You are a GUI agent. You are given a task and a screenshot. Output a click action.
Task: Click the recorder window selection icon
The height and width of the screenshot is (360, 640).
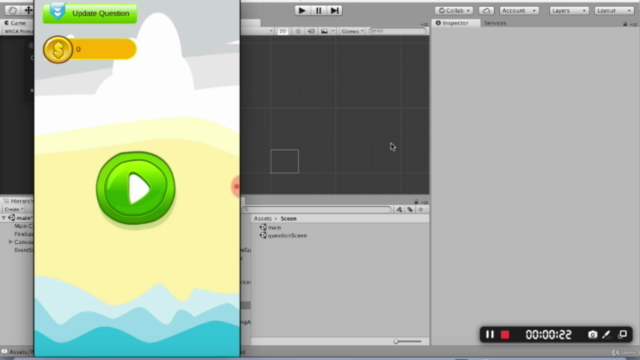(x=622, y=335)
